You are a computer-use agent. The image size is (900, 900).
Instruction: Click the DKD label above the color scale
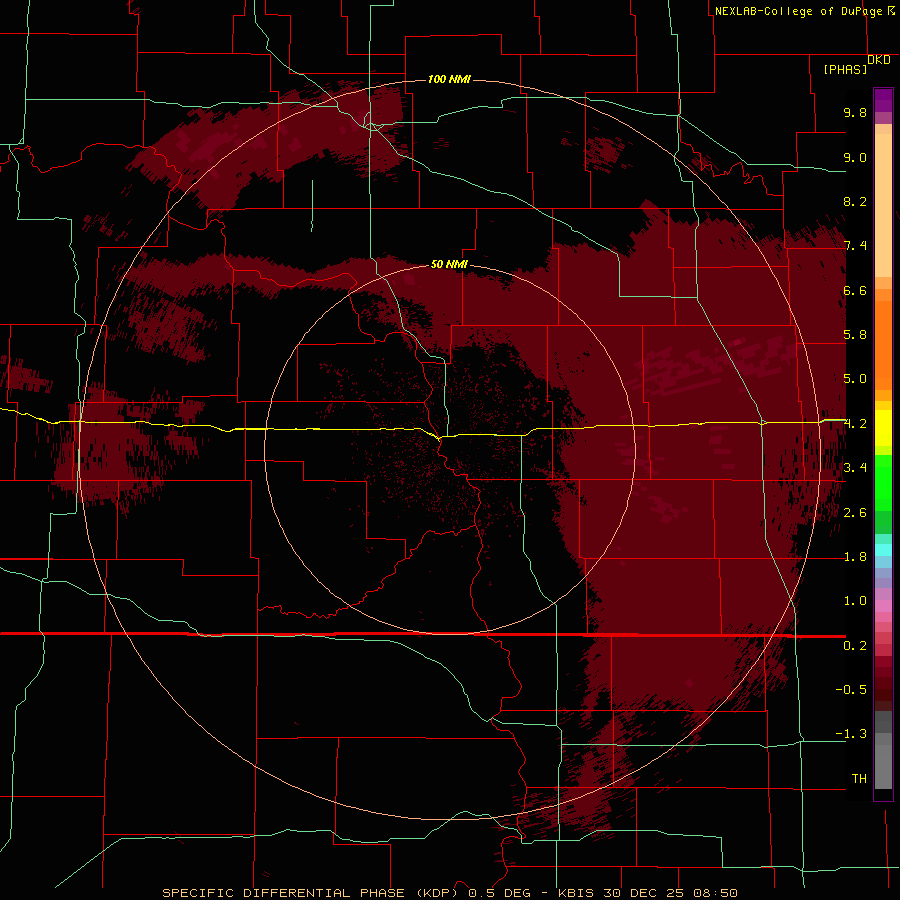coord(879,60)
